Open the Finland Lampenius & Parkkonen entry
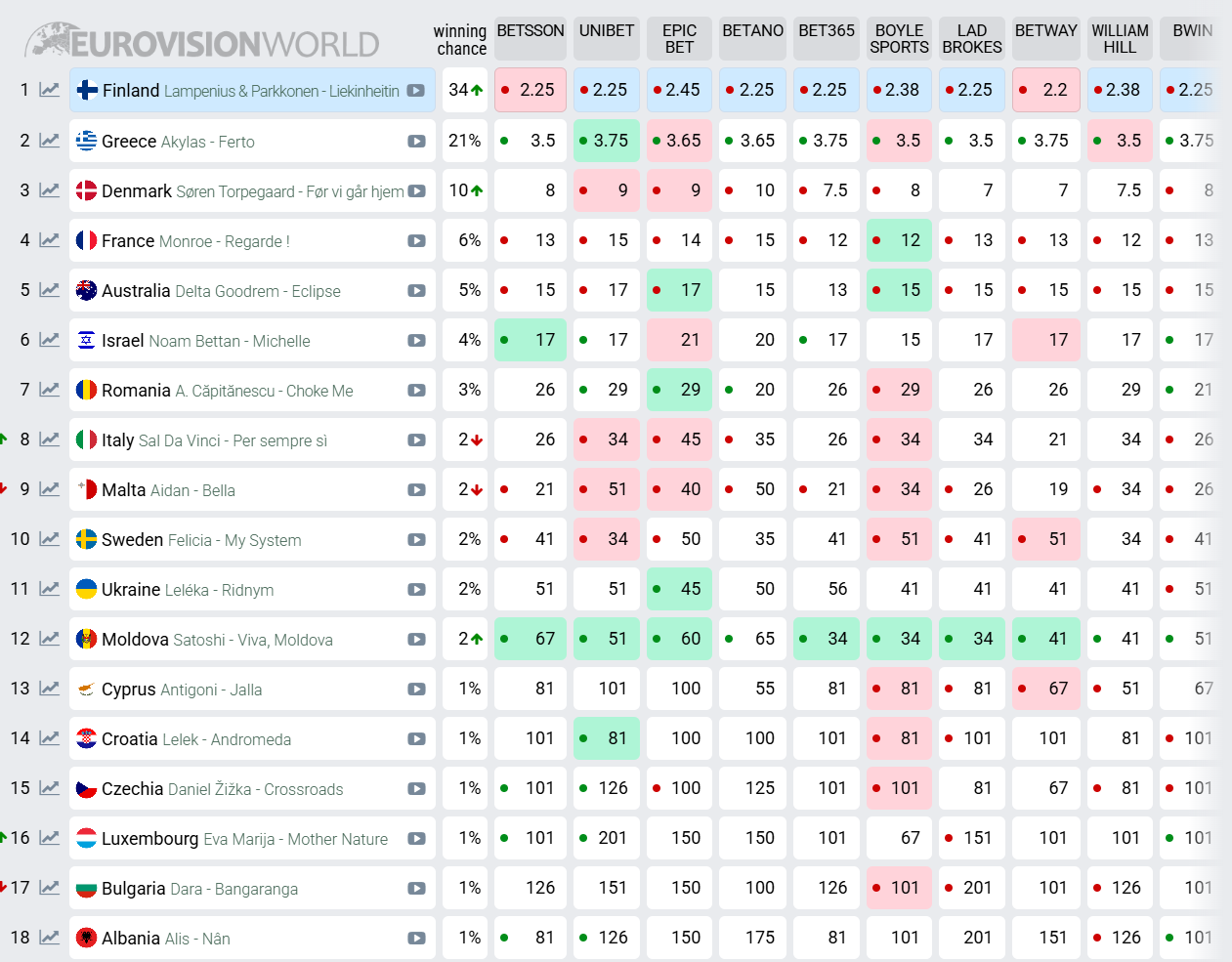Image resolution: width=1232 pixels, height=962 pixels. tap(252, 91)
